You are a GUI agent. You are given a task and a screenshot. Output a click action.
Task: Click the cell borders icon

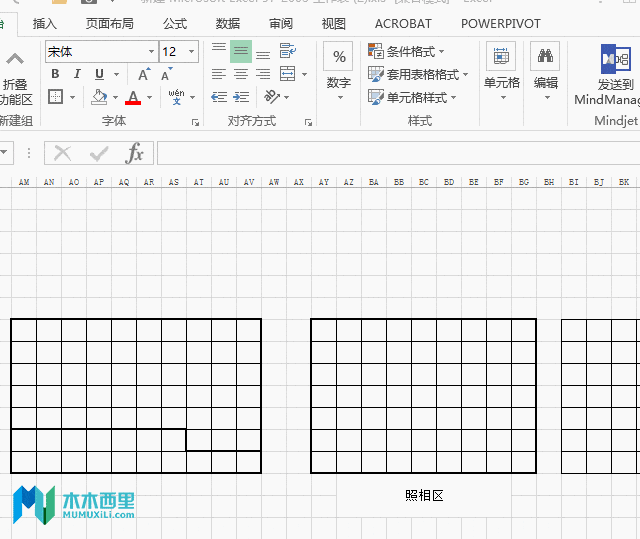(56, 97)
